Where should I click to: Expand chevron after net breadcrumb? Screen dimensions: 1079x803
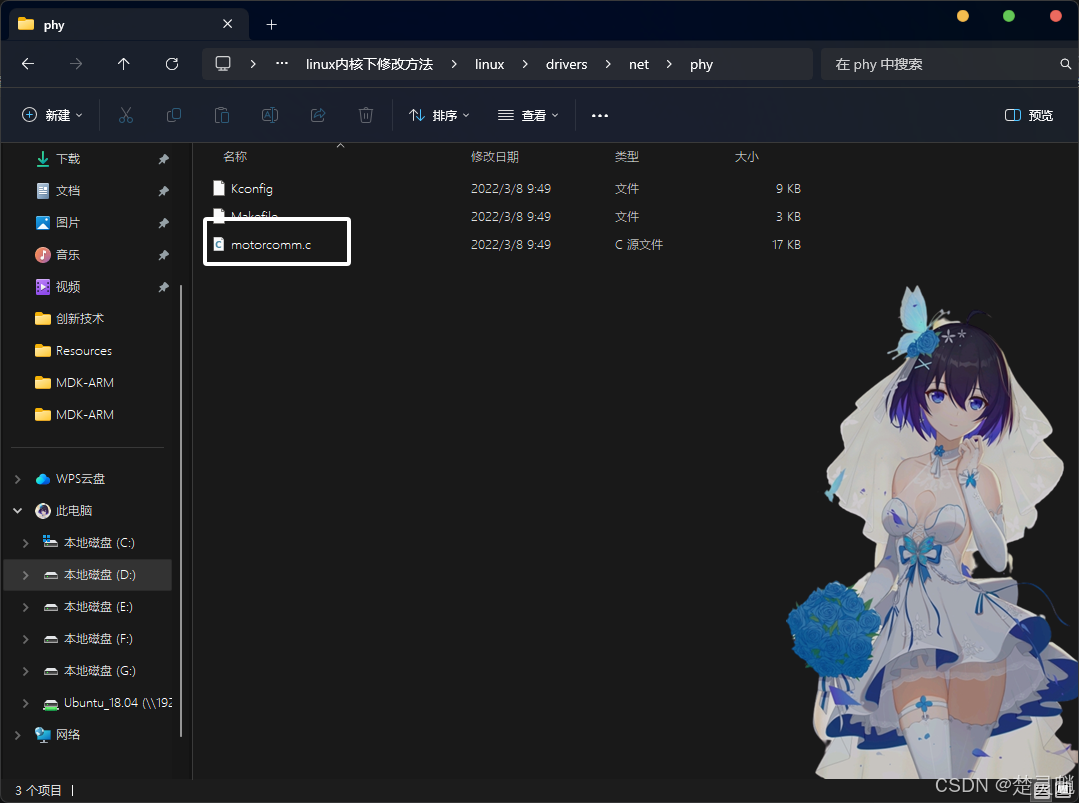[x=669, y=64]
